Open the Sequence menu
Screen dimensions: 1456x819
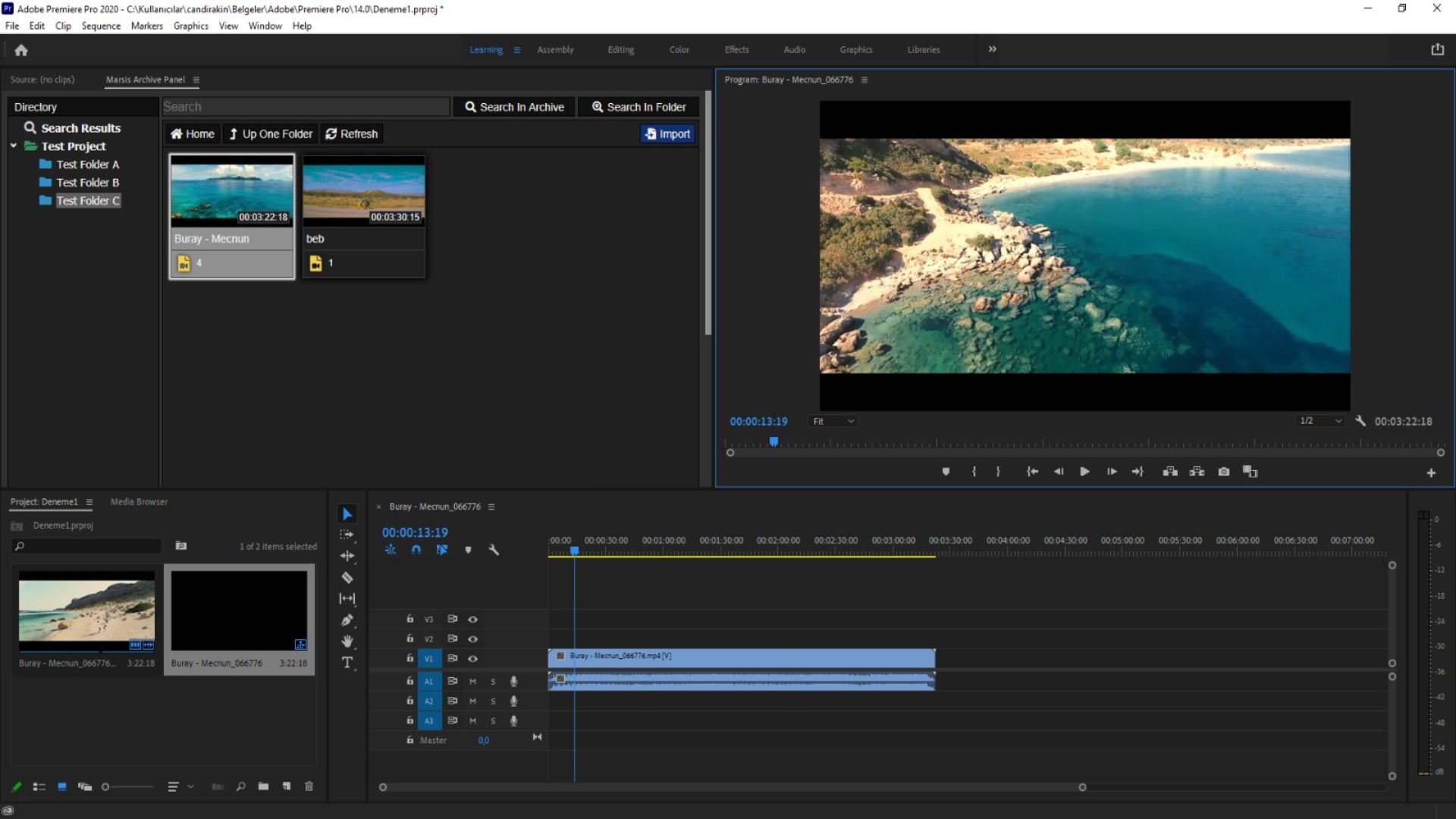(x=101, y=26)
